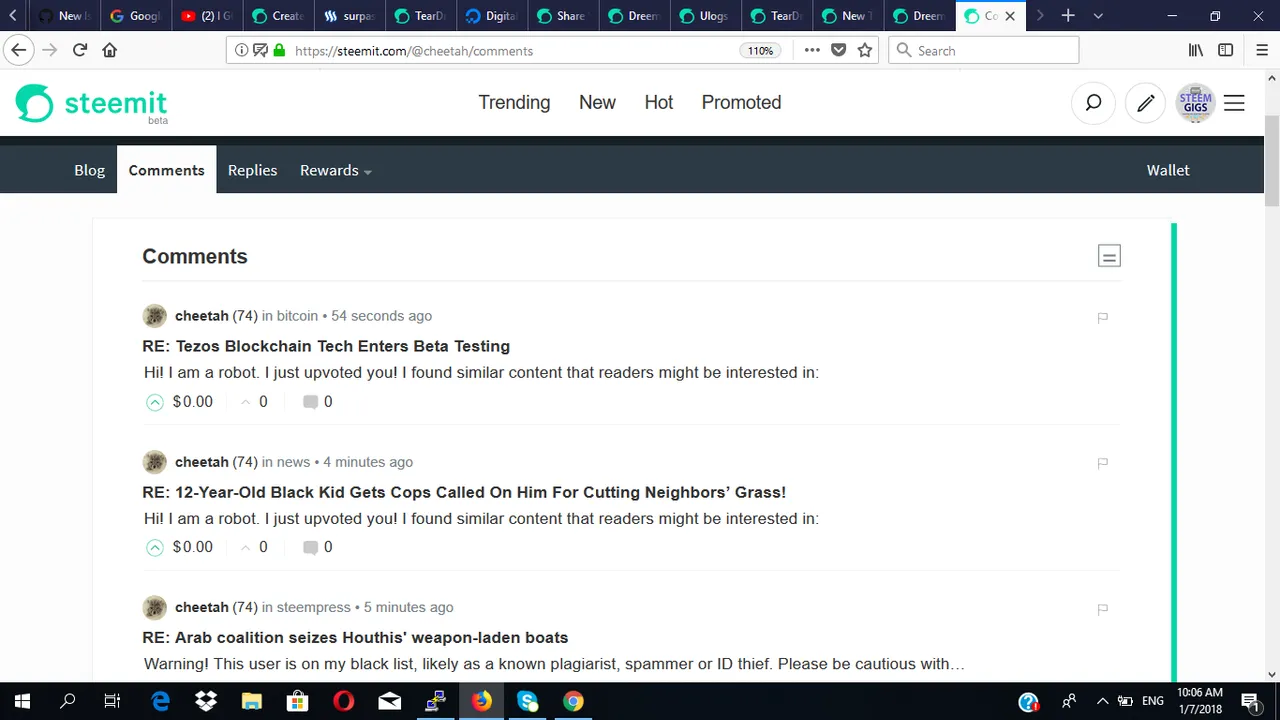The image size is (1280, 720).
Task: Open the page actions three-dot menu
Action: pos(812,50)
